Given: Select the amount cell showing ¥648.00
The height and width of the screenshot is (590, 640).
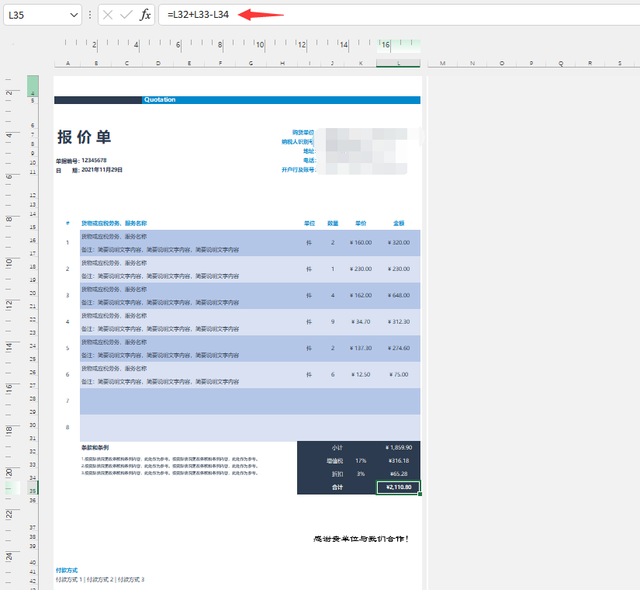Looking at the screenshot, I should click(x=399, y=295).
